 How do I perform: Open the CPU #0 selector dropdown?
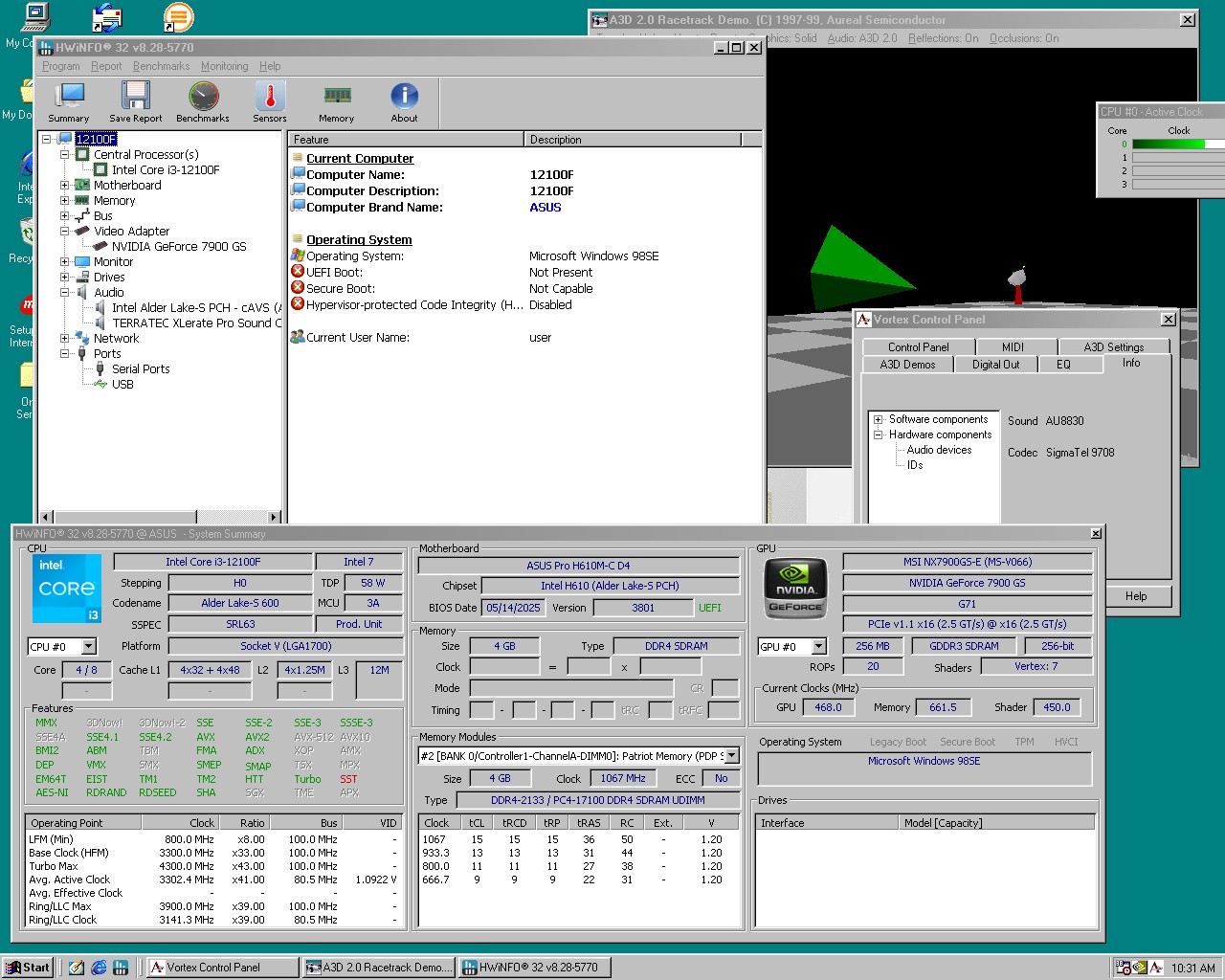[x=89, y=647]
